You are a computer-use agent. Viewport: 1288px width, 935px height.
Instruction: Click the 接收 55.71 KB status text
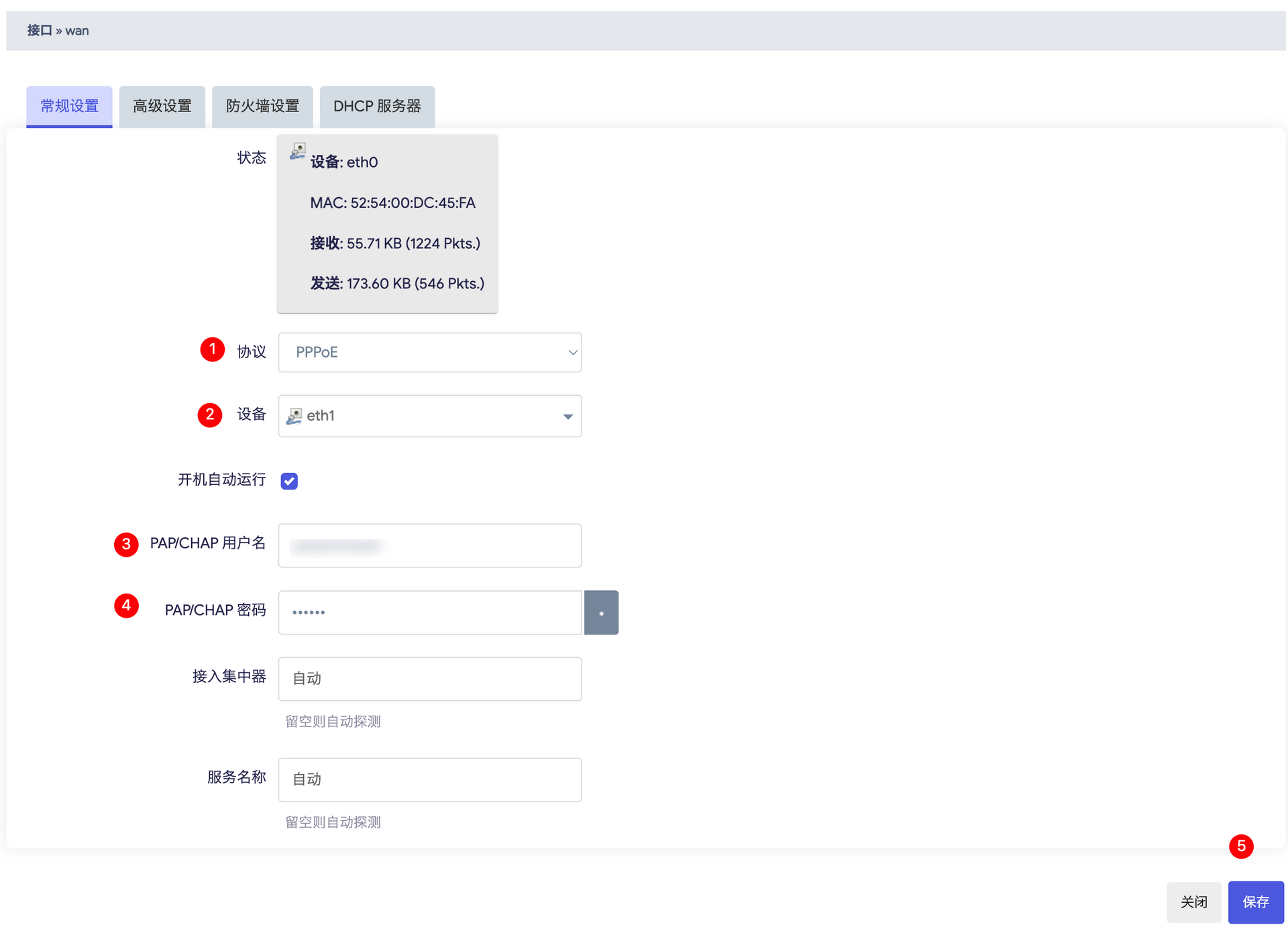click(395, 243)
